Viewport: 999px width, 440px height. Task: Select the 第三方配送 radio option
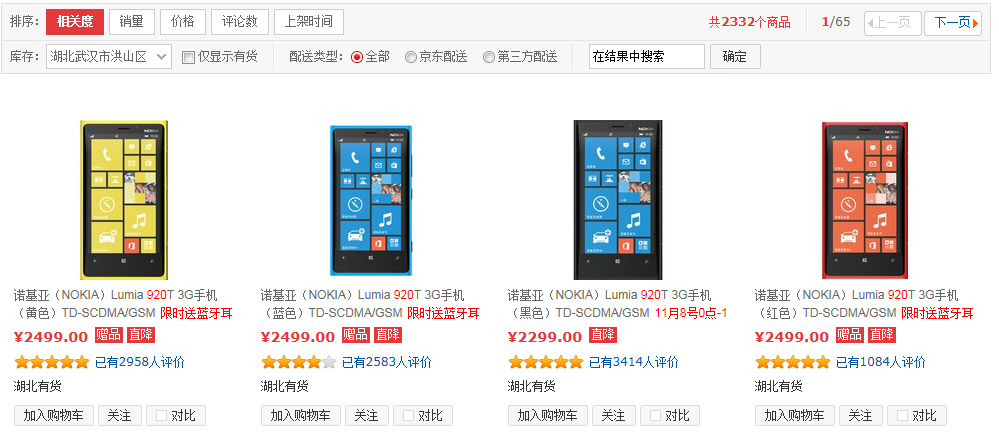tap(489, 57)
